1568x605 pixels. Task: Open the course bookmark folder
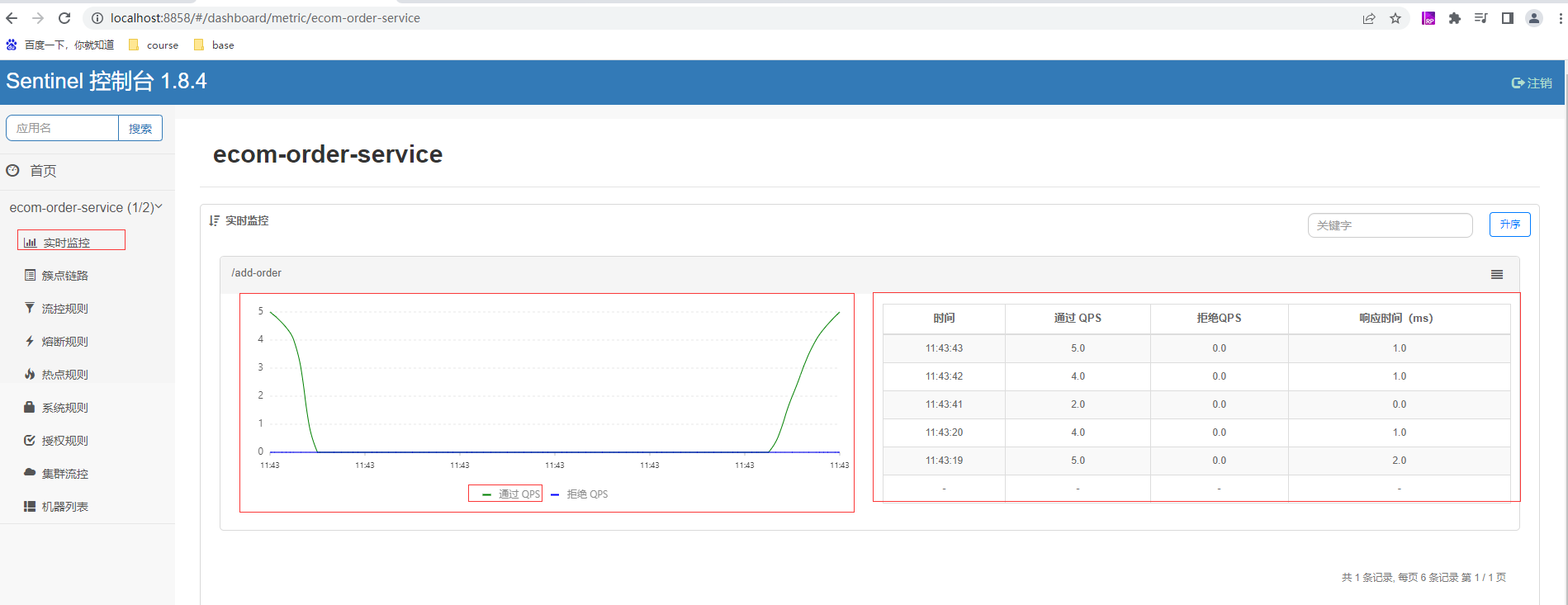point(154,45)
